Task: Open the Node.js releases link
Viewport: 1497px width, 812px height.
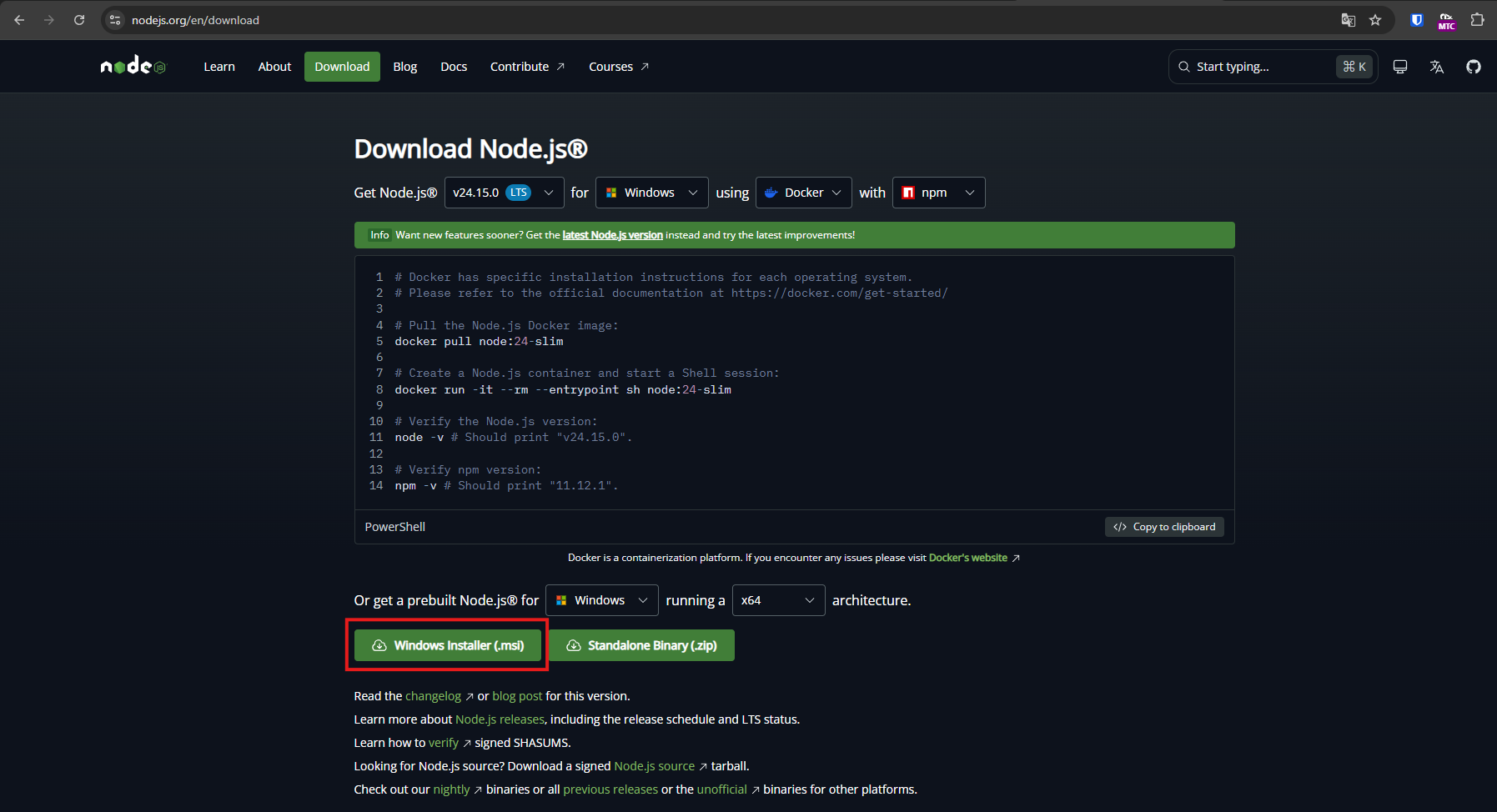Action: point(500,719)
